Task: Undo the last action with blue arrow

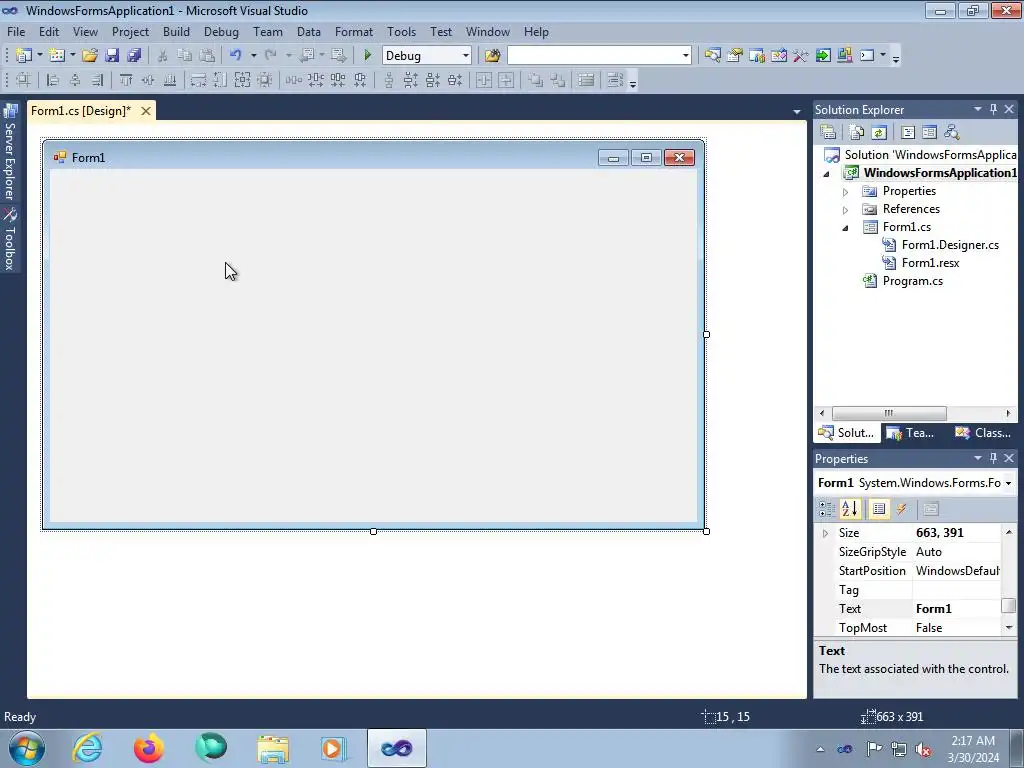Action: click(x=236, y=56)
